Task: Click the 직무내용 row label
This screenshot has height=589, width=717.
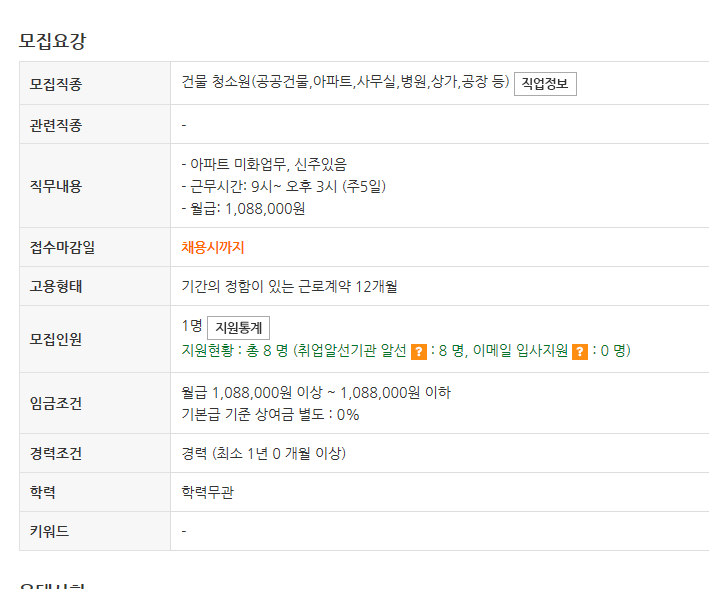Action: point(56,186)
